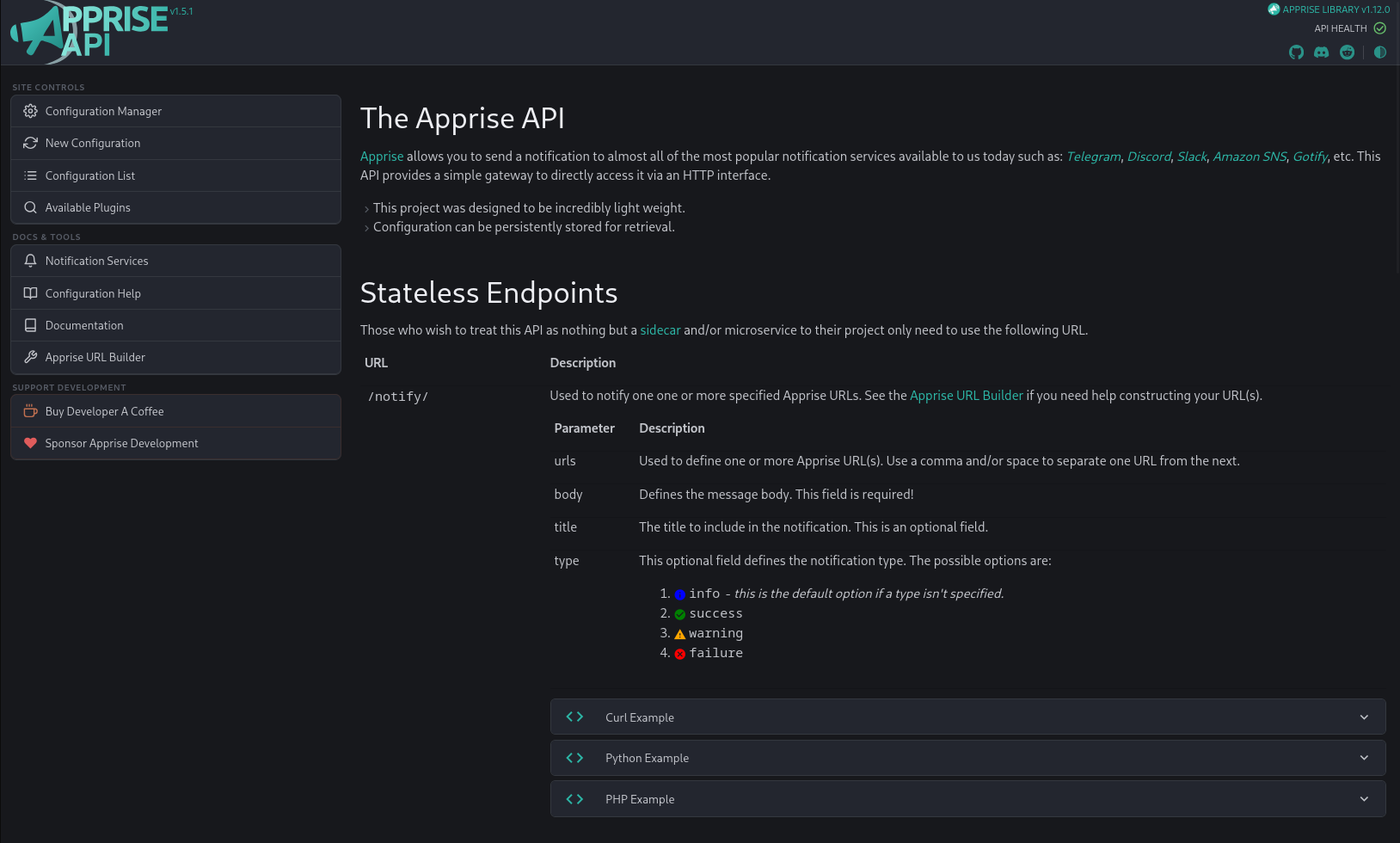Open the Discord text link
The width and height of the screenshot is (1400, 843).
1149,157
